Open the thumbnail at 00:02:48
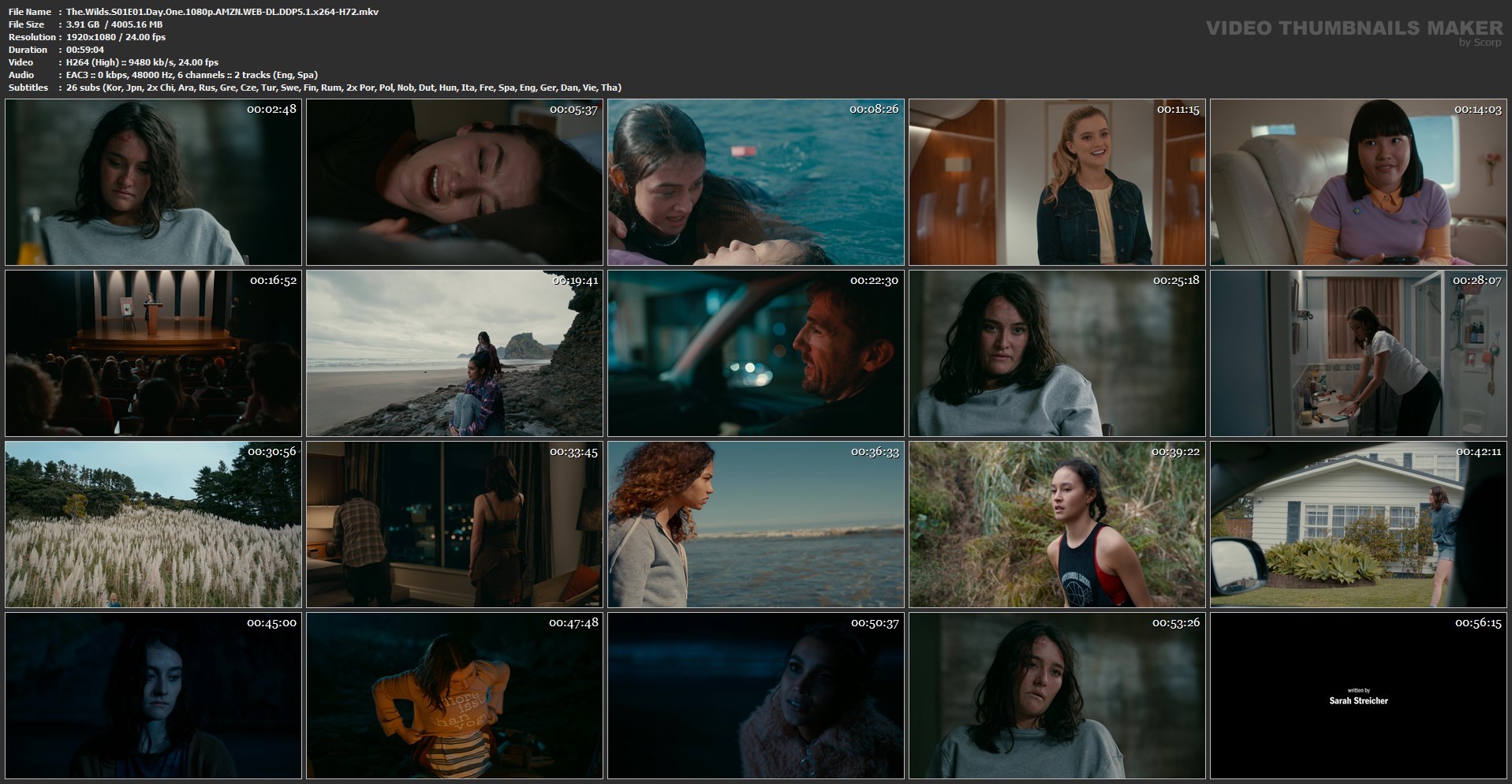 click(153, 182)
